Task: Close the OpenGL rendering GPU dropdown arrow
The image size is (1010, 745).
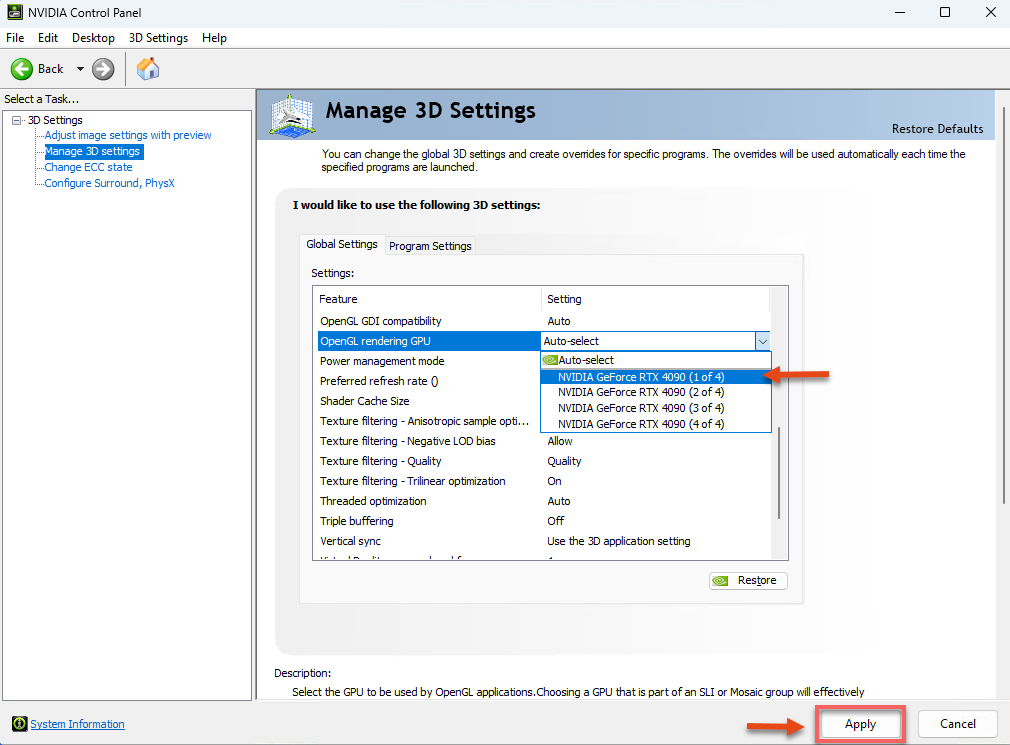Action: [x=762, y=341]
